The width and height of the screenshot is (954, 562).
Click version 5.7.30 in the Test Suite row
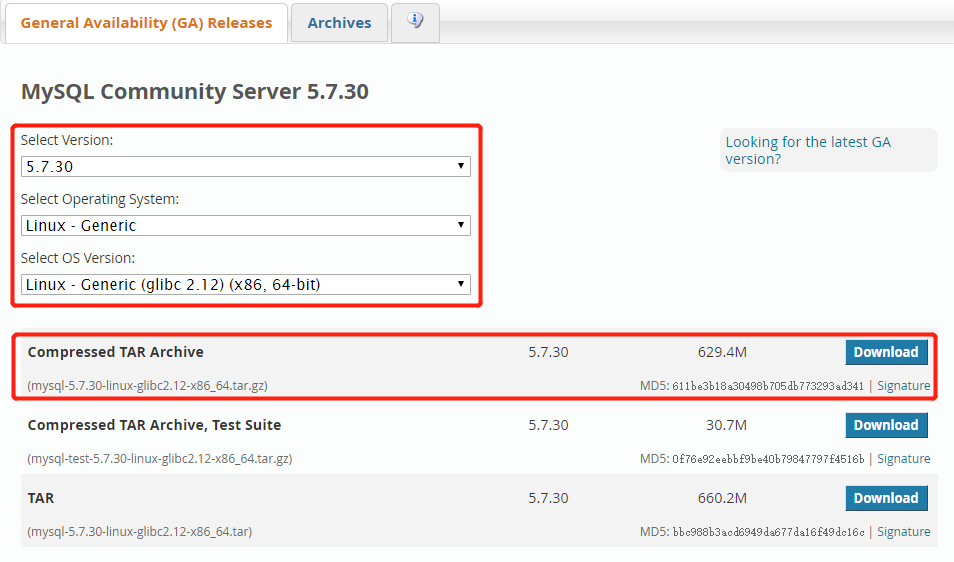(548, 425)
